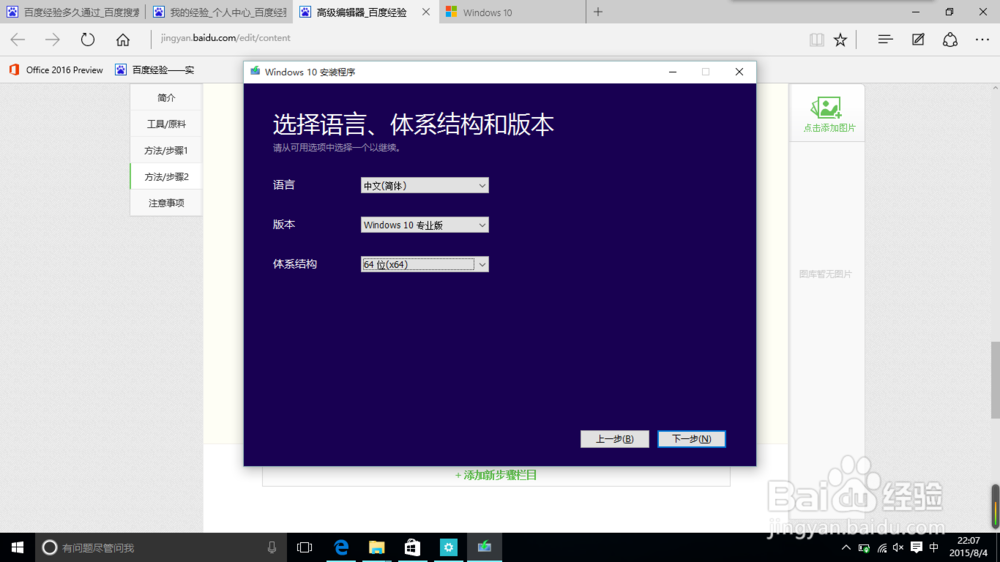The height and width of the screenshot is (562, 1000).
Task: Toggle reading view icon
Action: tap(816, 40)
